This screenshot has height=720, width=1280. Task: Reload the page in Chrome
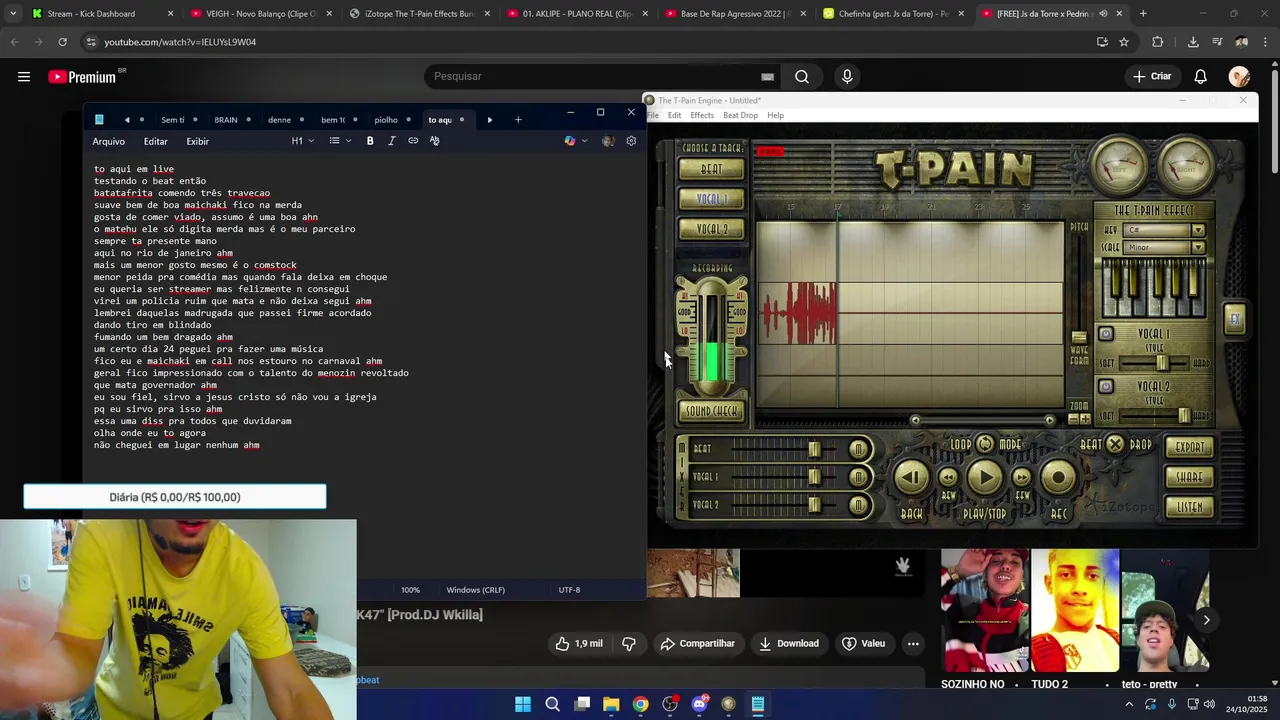62,42
